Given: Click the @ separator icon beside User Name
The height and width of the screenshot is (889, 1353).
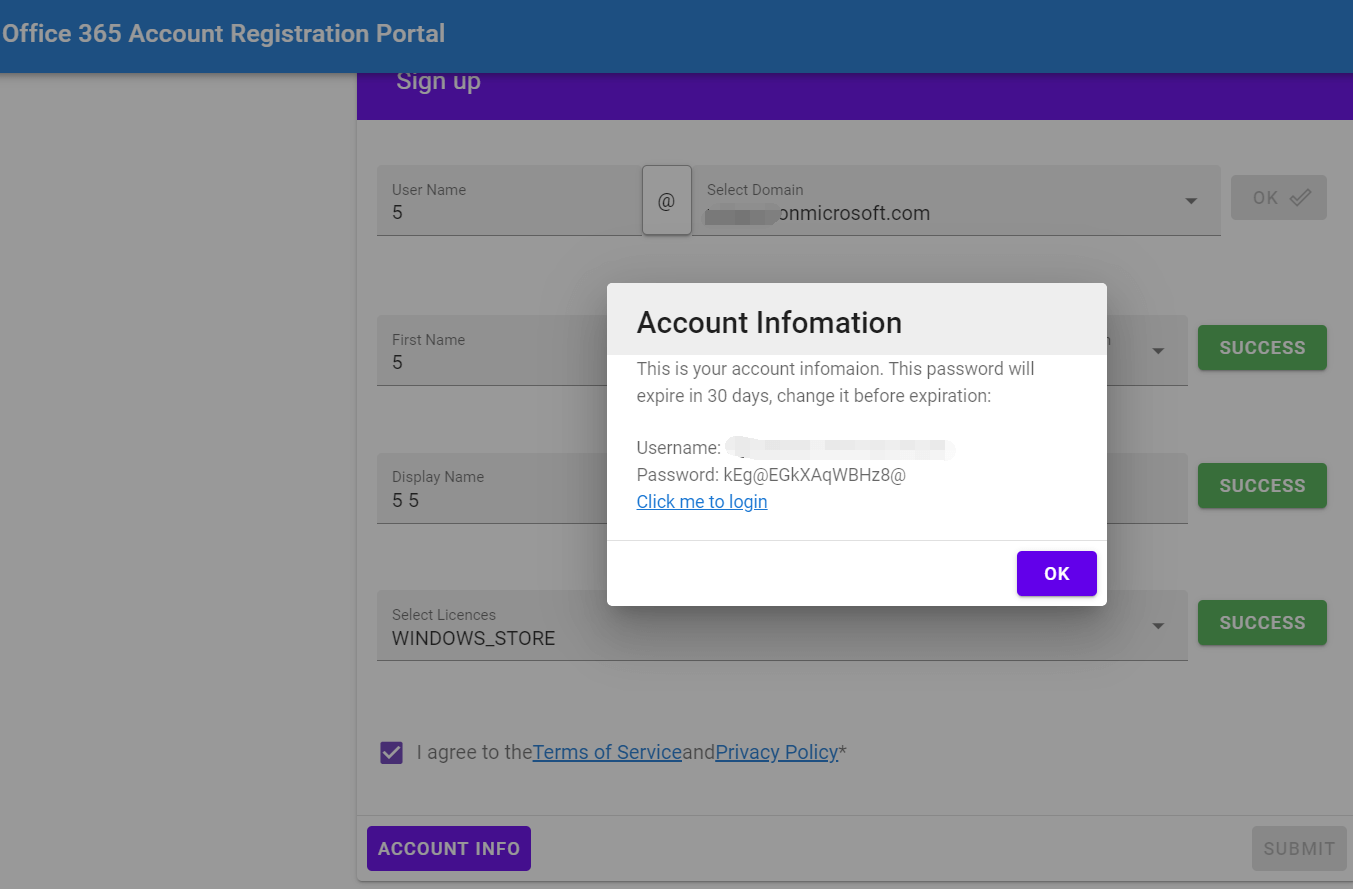Looking at the screenshot, I should (x=666, y=200).
